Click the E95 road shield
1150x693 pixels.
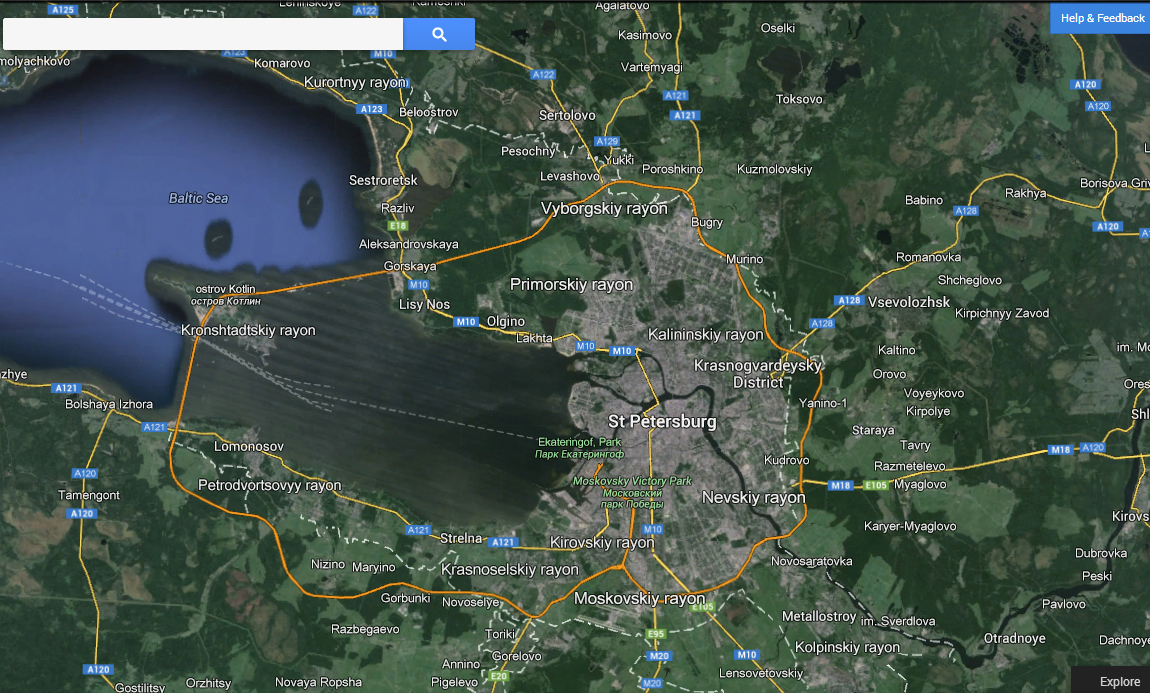[x=656, y=634]
